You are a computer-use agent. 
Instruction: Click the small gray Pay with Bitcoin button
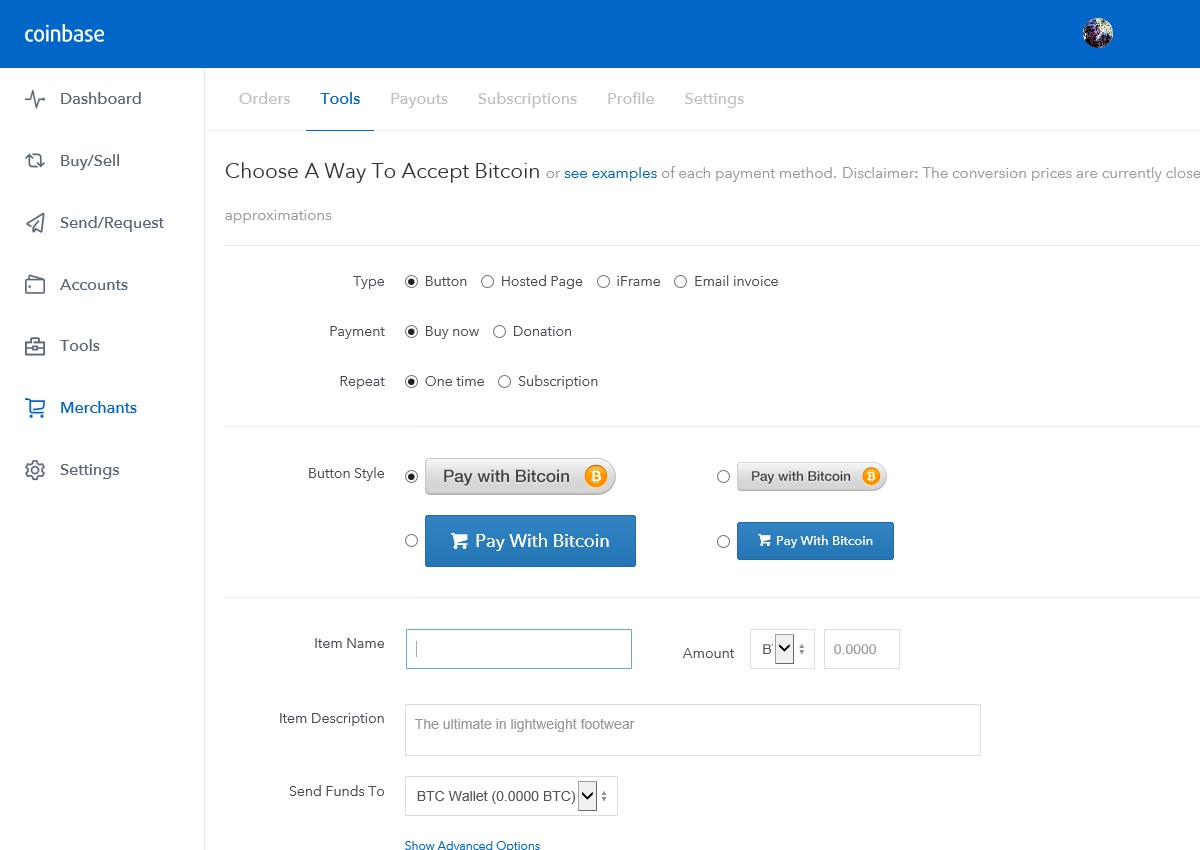[812, 477]
